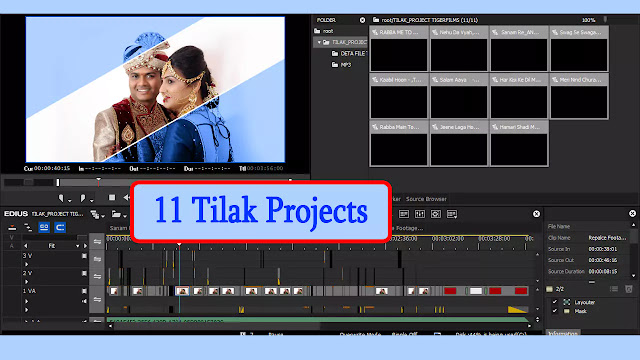The image size is (640, 360).
Task: Click the open project folder icon
Action: coord(116,214)
